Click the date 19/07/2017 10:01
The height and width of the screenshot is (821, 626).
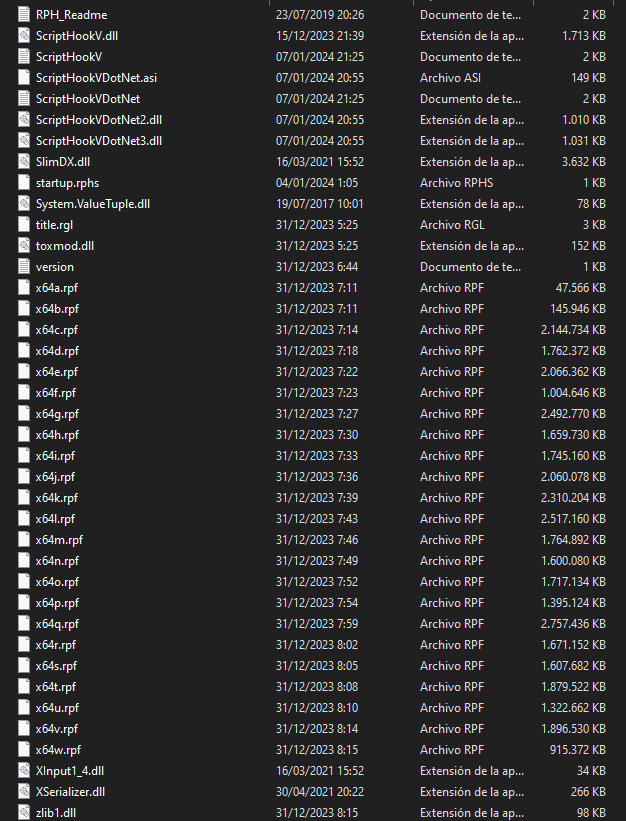[319, 204]
